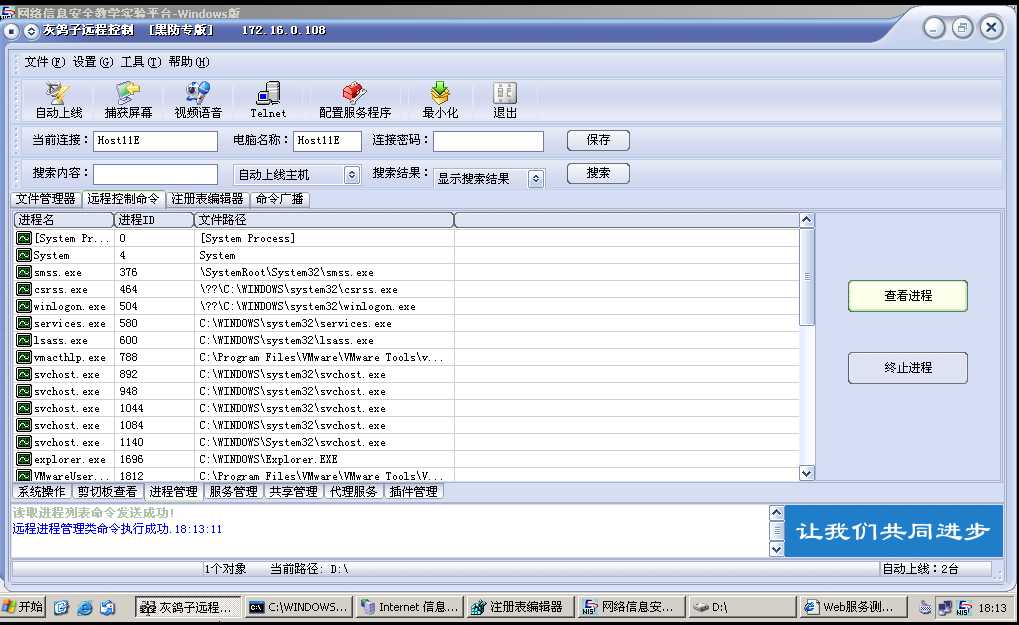Open the 插件管理 bottom tab

coord(413,492)
